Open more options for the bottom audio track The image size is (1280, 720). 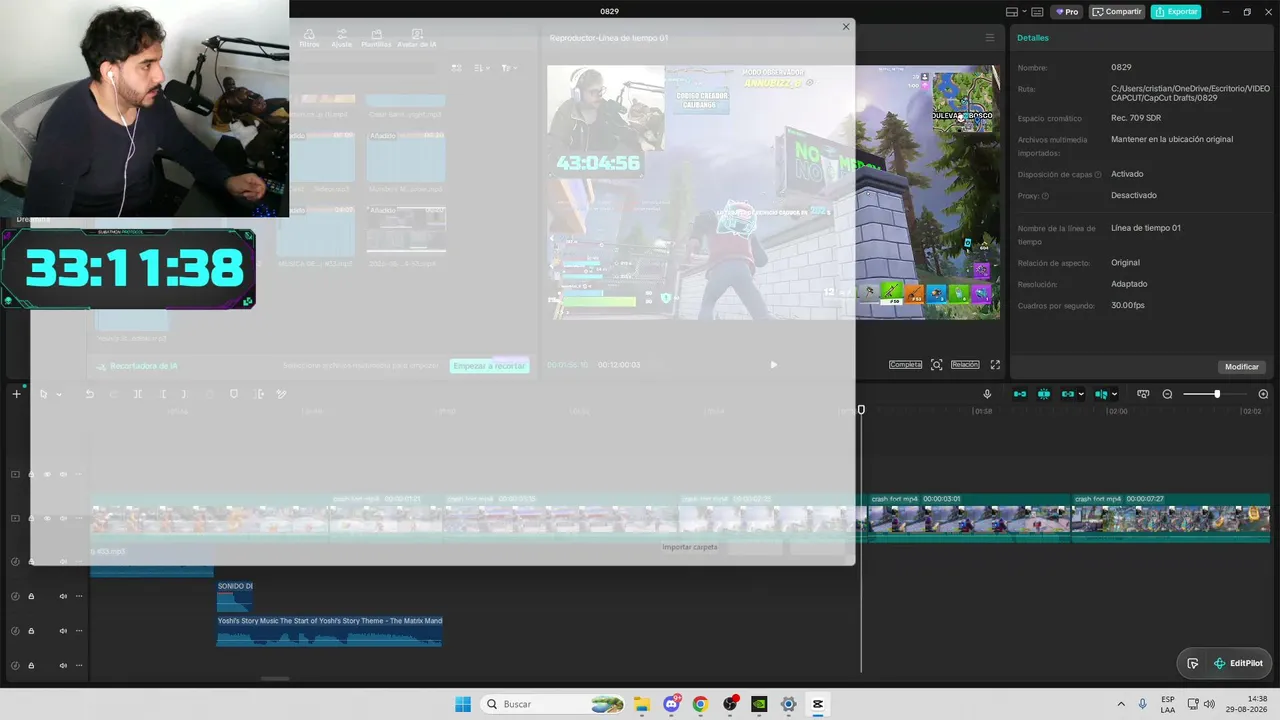(x=79, y=665)
